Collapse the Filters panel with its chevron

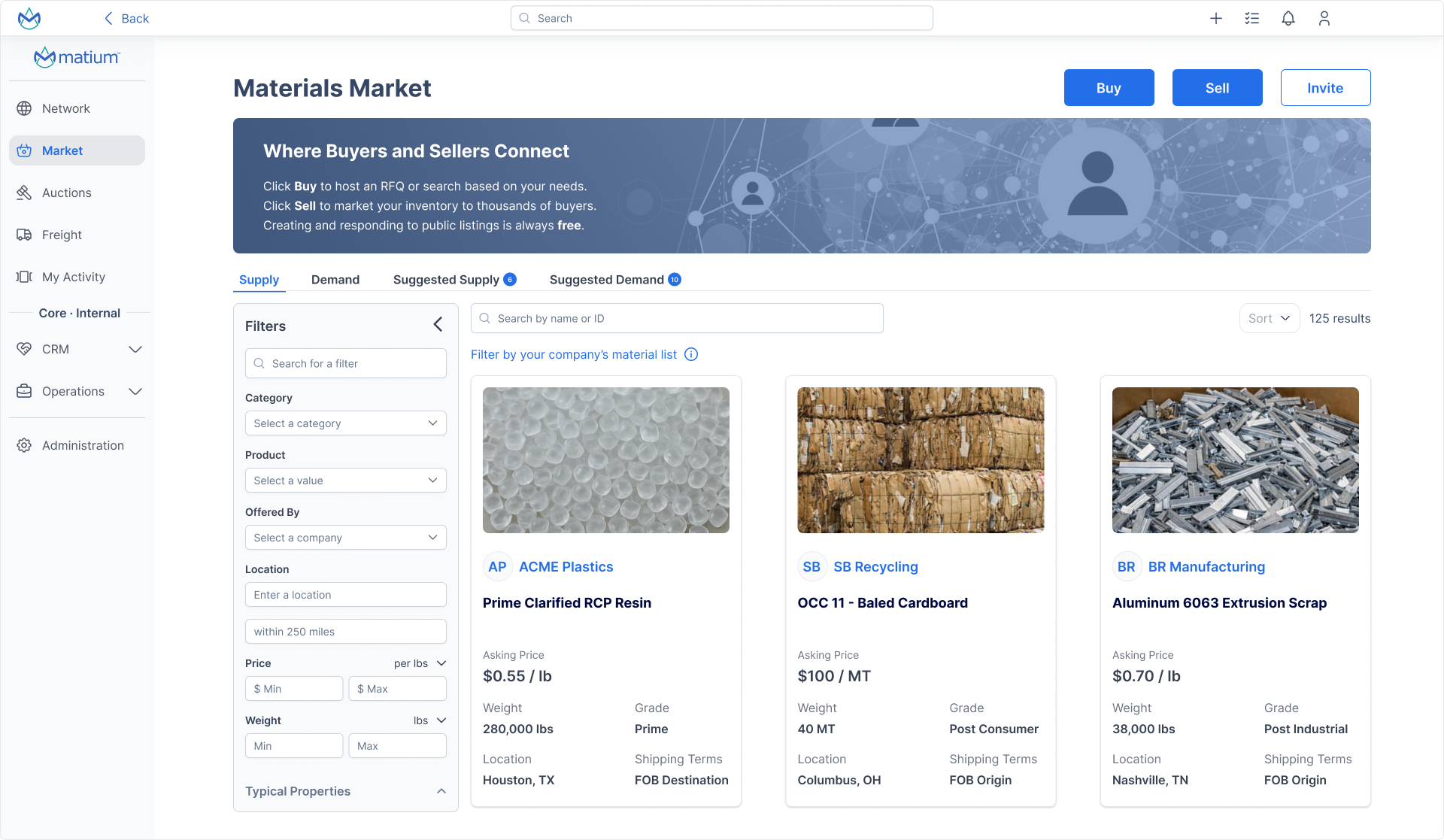click(438, 324)
